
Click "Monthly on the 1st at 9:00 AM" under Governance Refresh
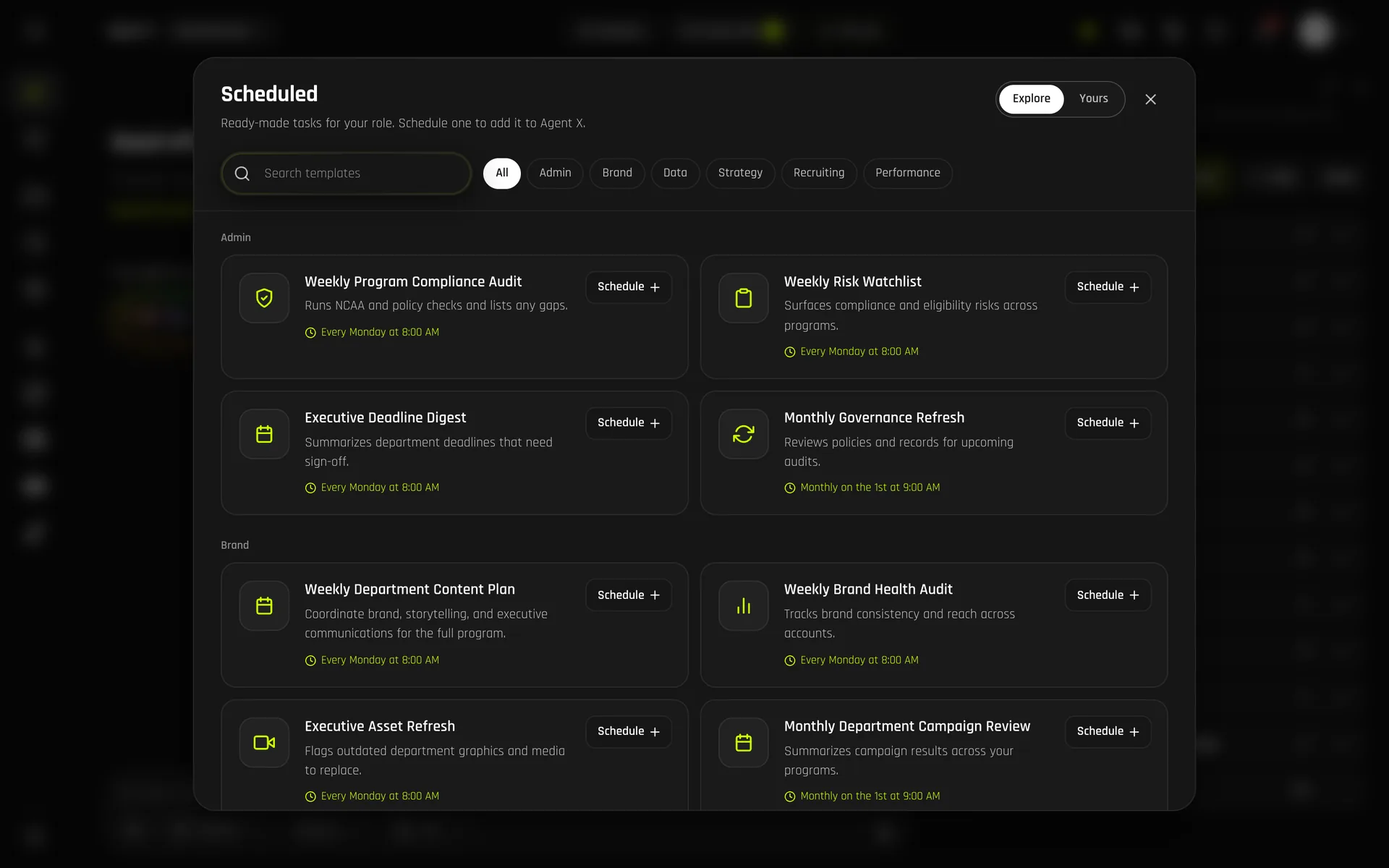click(x=870, y=488)
